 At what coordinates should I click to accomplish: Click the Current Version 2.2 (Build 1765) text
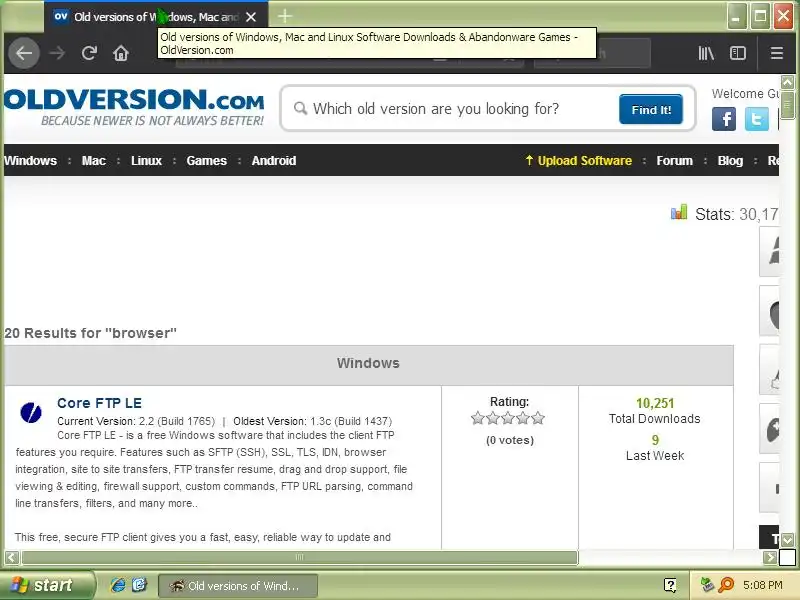(x=136, y=421)
